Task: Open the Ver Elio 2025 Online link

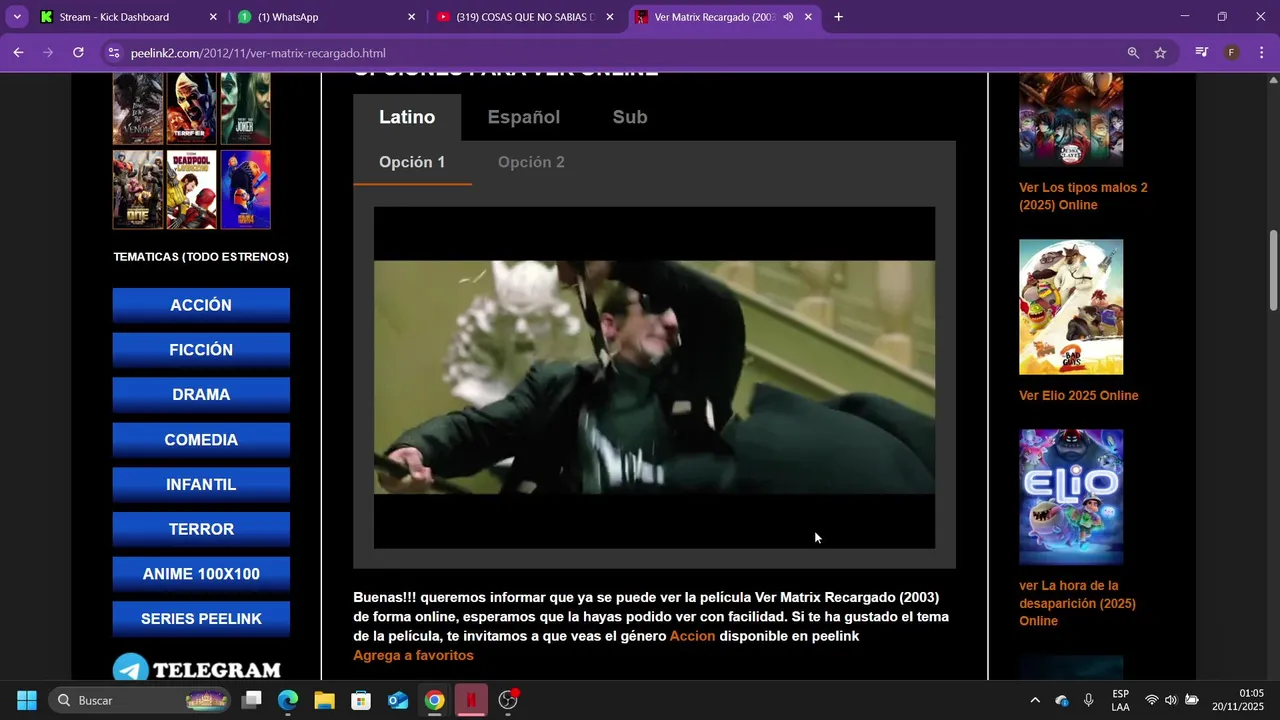Action: click(1079, 395)
